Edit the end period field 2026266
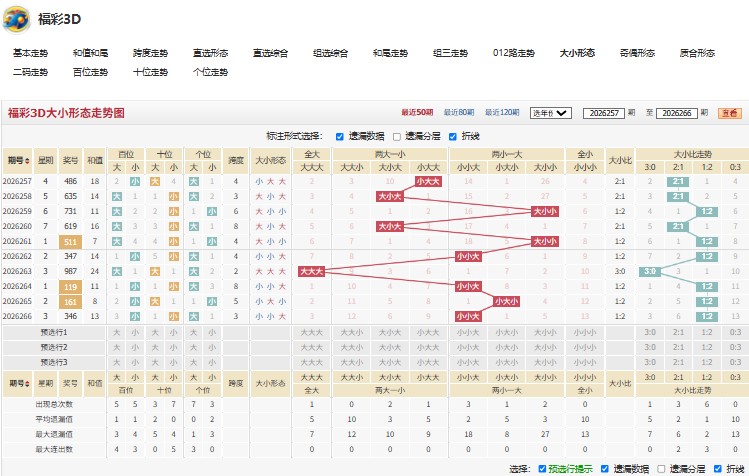The width and height of the screenshot is (749, 476). [x=677, y=113]
